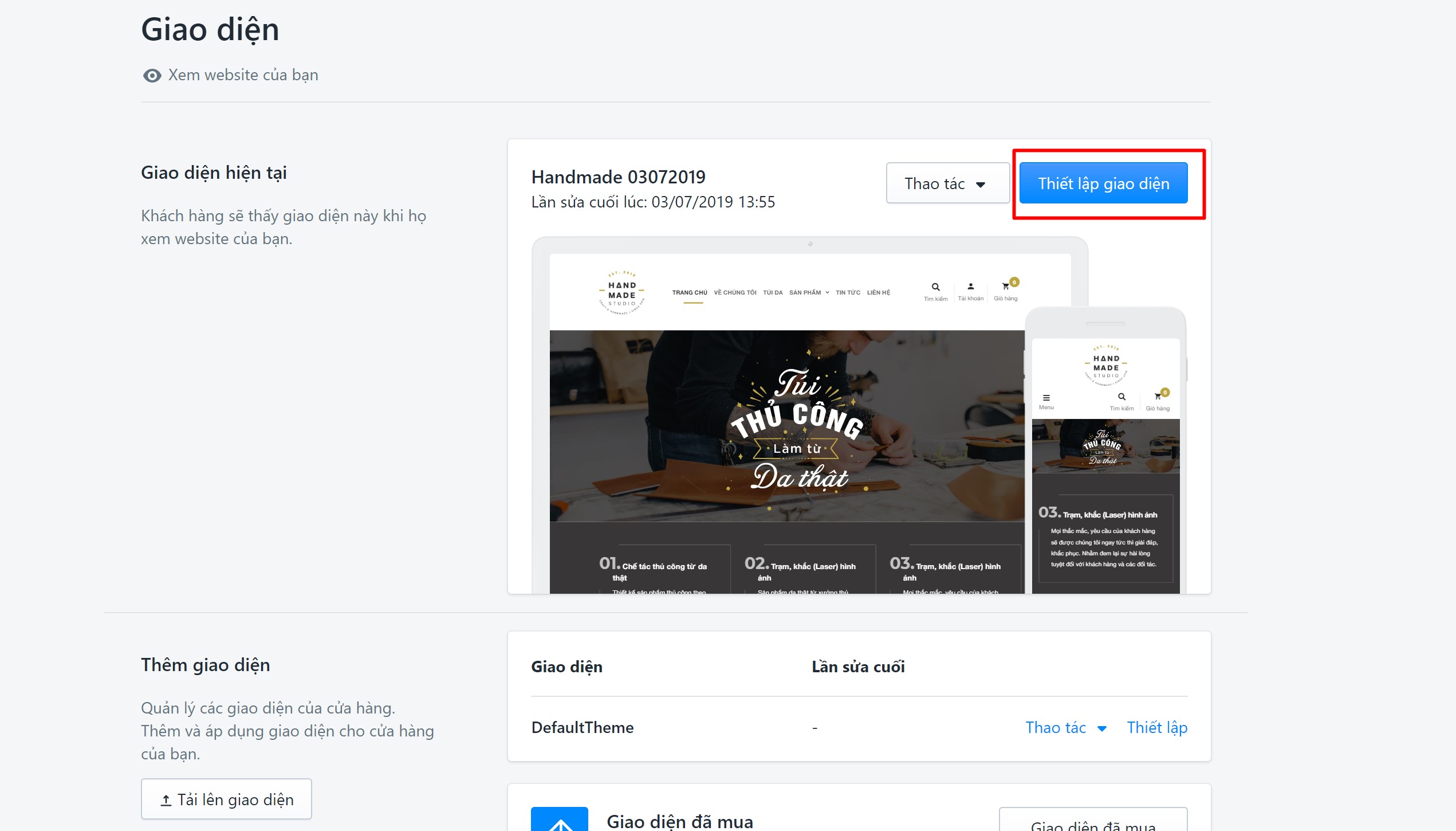Click the search icon in mobile preview
This screenshot has height=831, width=1456.
point(1121,397)
